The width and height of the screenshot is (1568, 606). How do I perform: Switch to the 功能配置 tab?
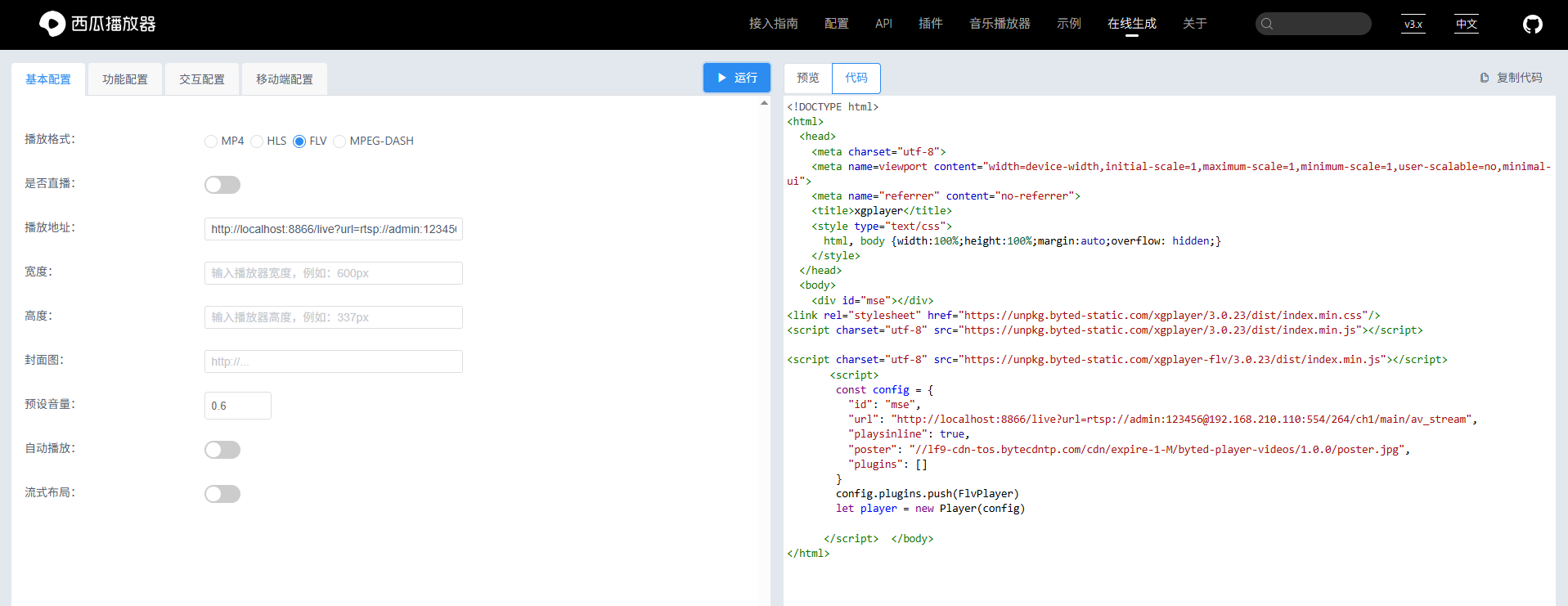tap(125, 79)
